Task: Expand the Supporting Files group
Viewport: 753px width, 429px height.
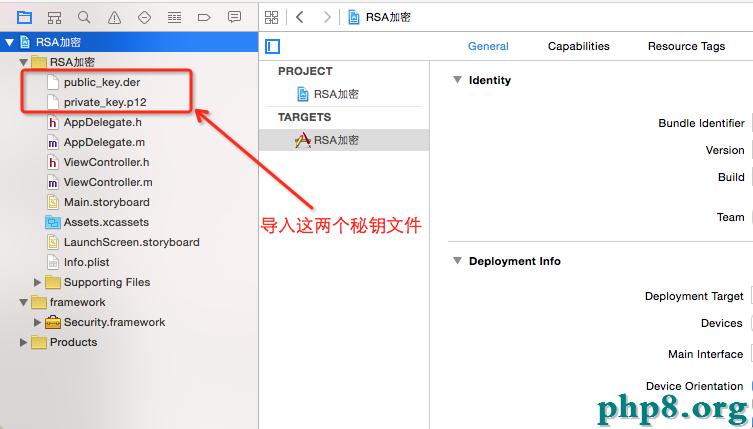Action: pos(37,282)
